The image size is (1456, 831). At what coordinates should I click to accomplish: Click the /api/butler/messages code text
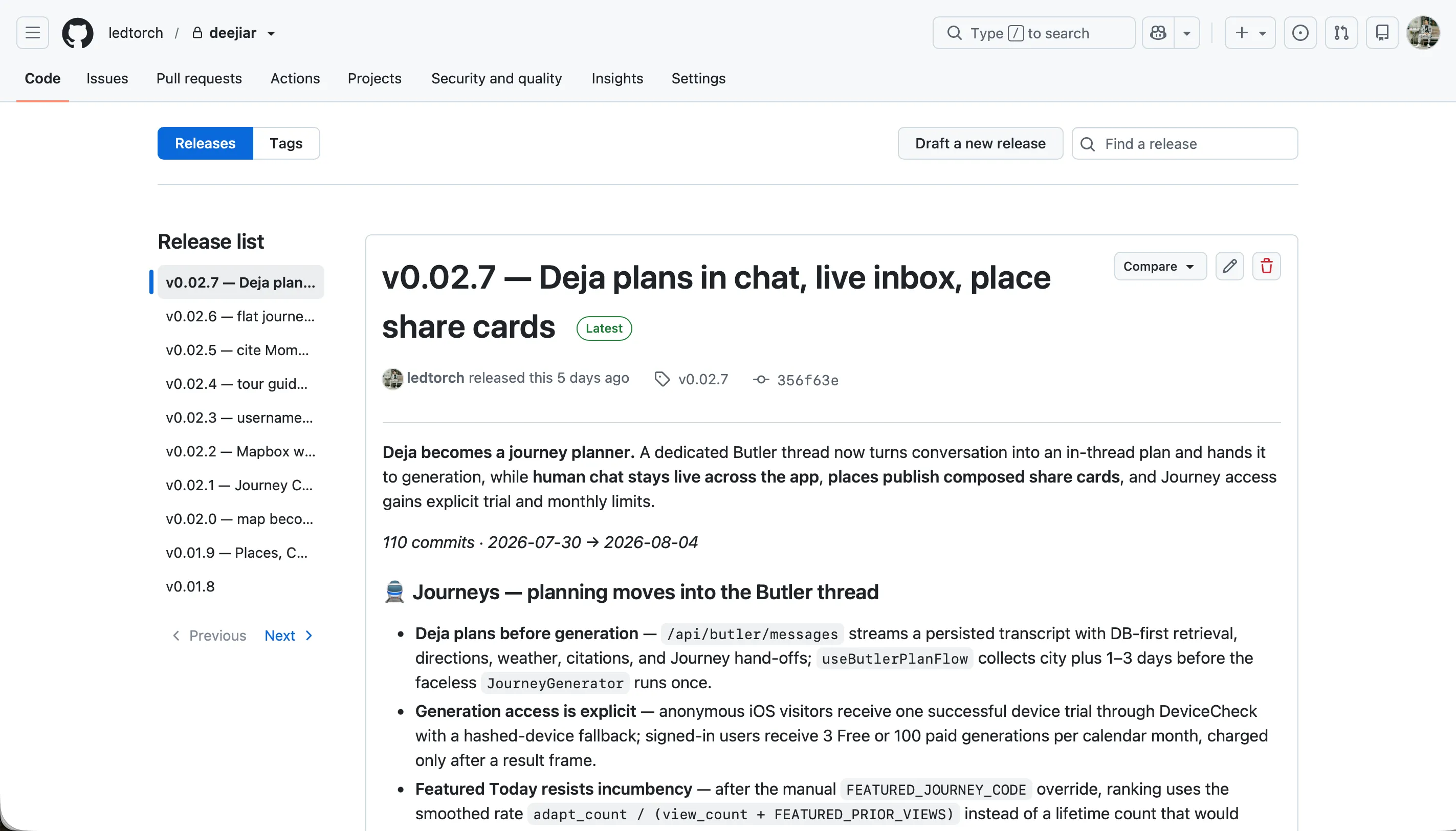tap(752, 634)
